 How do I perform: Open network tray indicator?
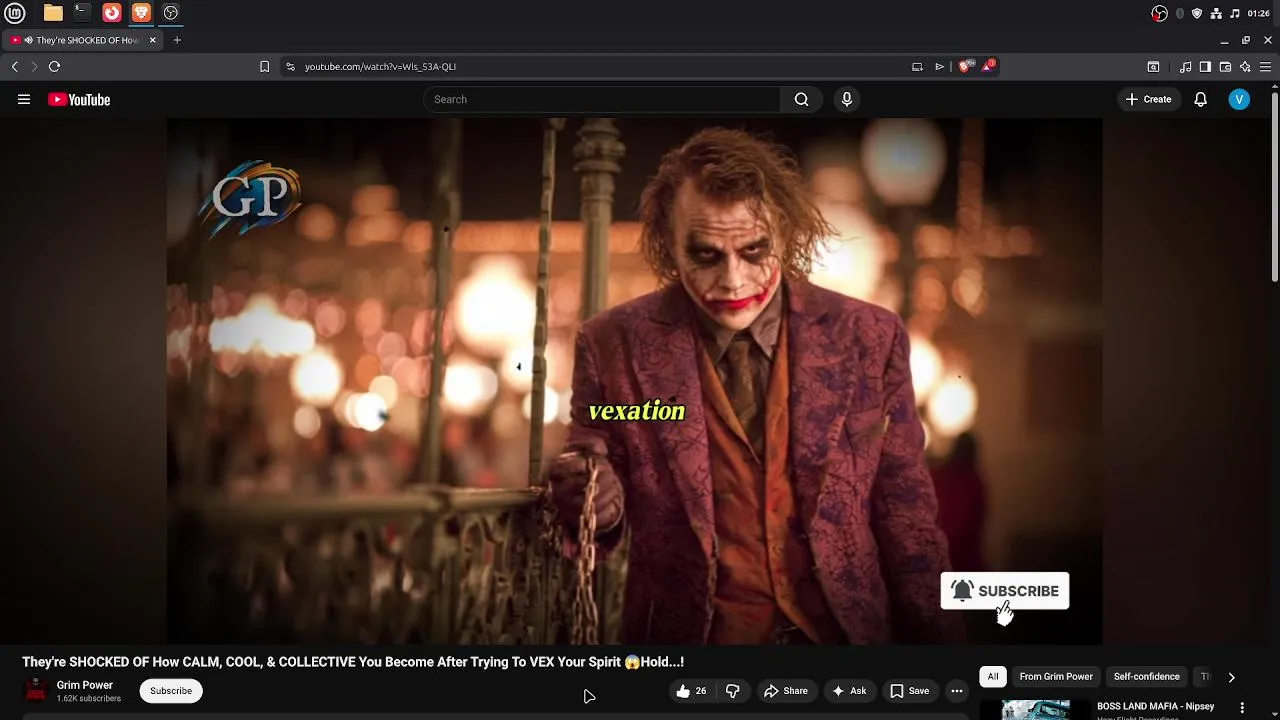[1216, 13]
